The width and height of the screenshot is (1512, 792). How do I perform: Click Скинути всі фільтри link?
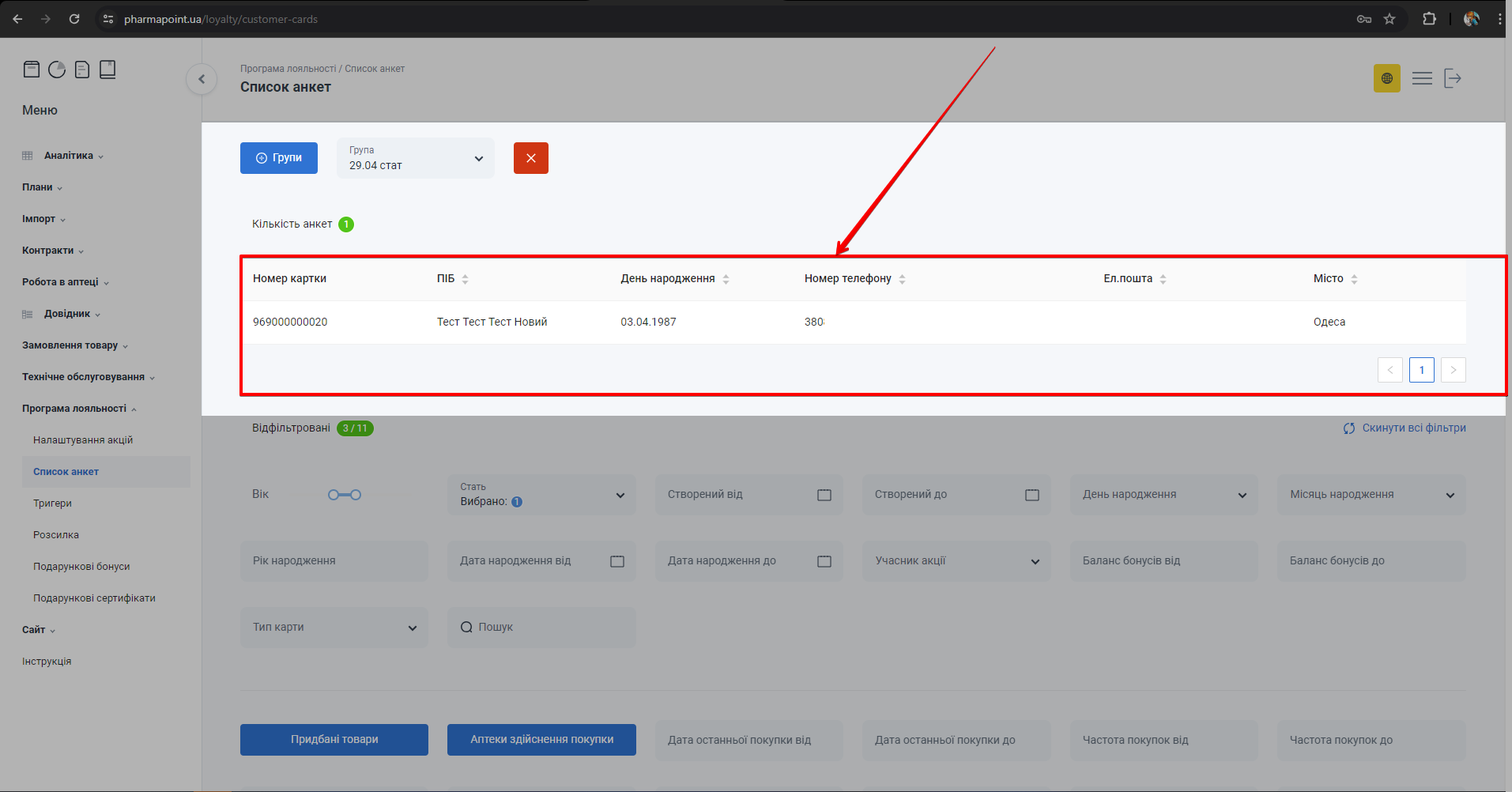[x=1405, y=428]
